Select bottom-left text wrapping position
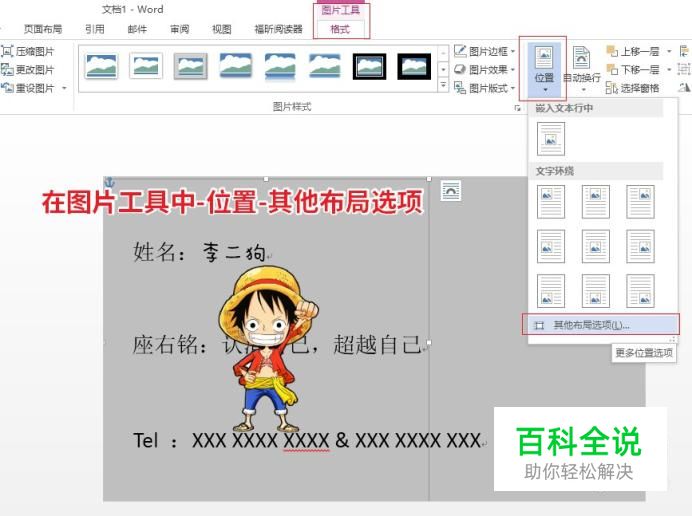The width and height of the screenshot is (692, 516). pos(551,291)
